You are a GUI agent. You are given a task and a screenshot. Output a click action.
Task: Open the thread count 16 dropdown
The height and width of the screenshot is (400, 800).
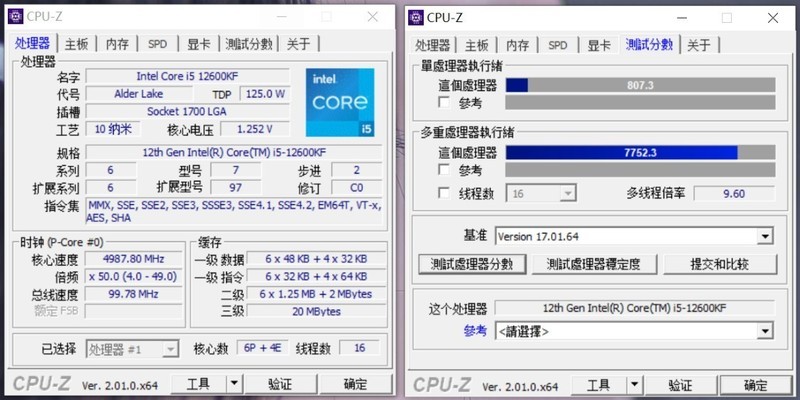click(541, 193)
